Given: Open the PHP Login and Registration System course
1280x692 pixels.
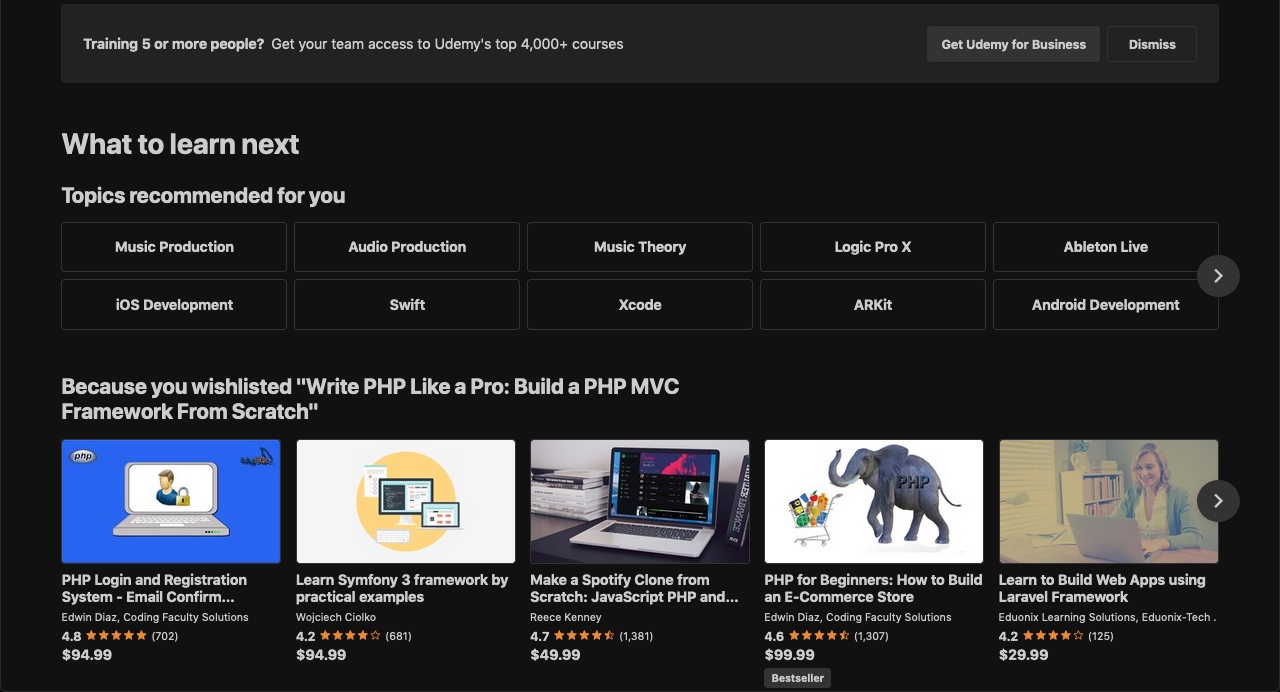Looking at the screenshot, I should click(x=170, y=500).
